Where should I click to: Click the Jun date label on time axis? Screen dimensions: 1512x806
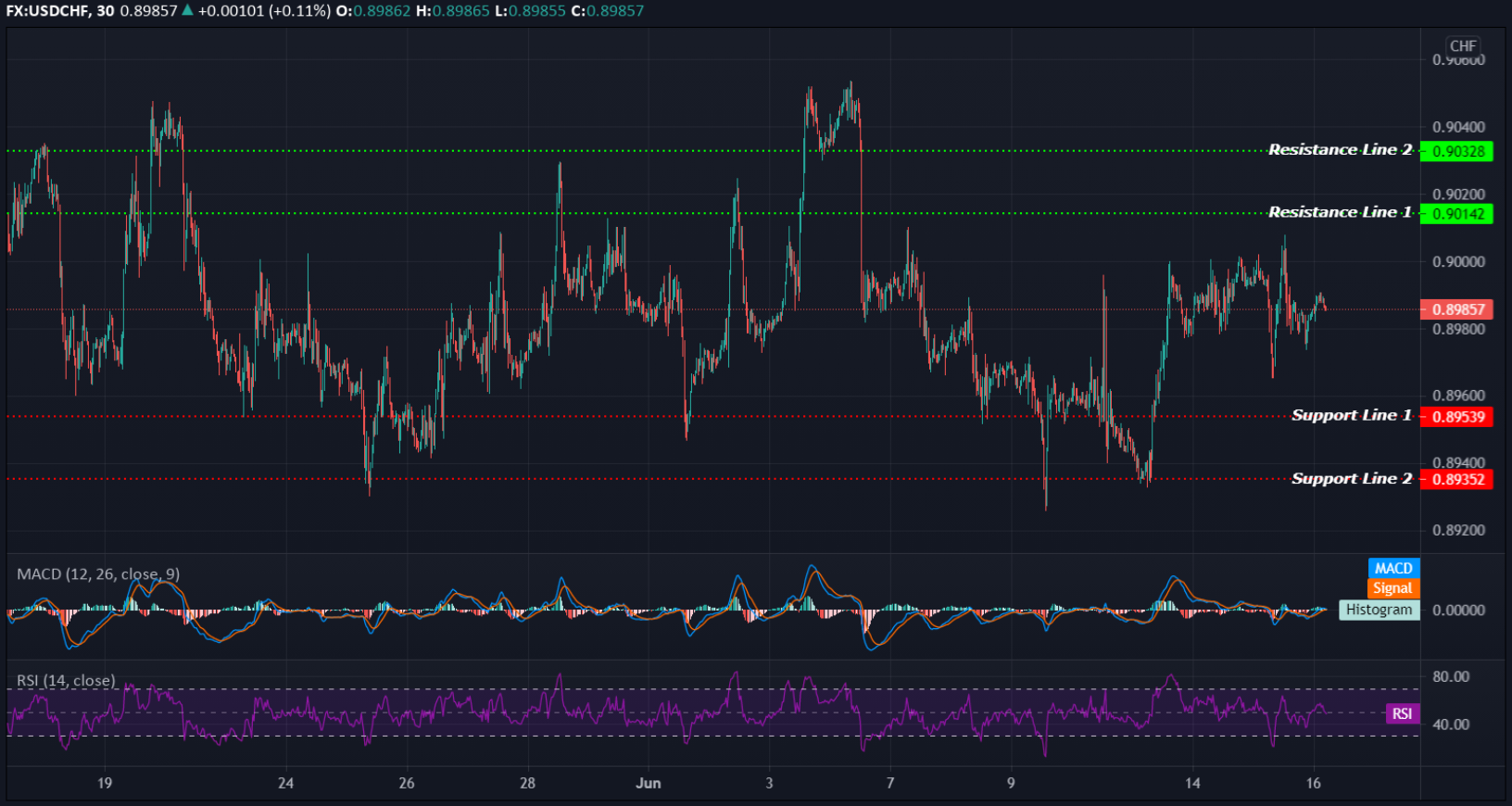click(649, 784)
